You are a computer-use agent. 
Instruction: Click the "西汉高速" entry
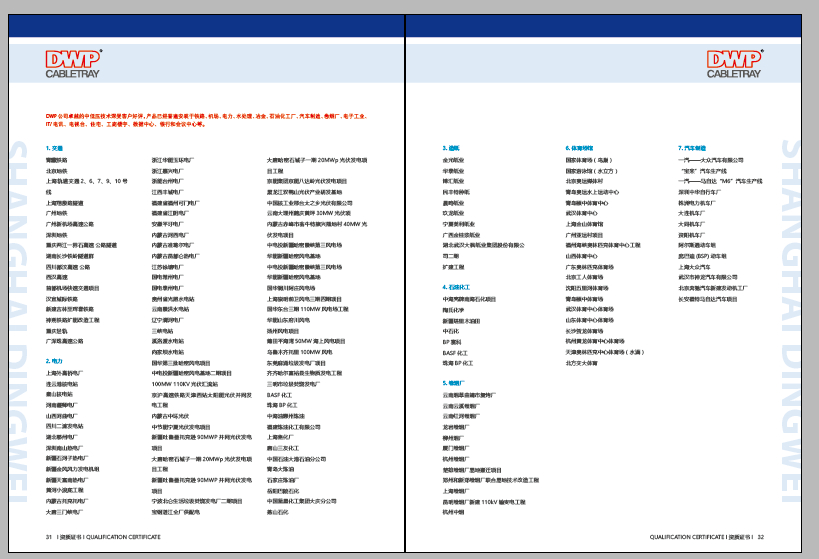click(56, 277)
